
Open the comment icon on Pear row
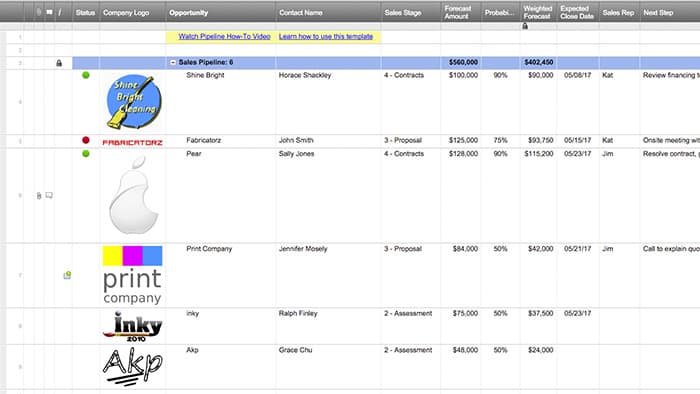[x=49, y=195]
